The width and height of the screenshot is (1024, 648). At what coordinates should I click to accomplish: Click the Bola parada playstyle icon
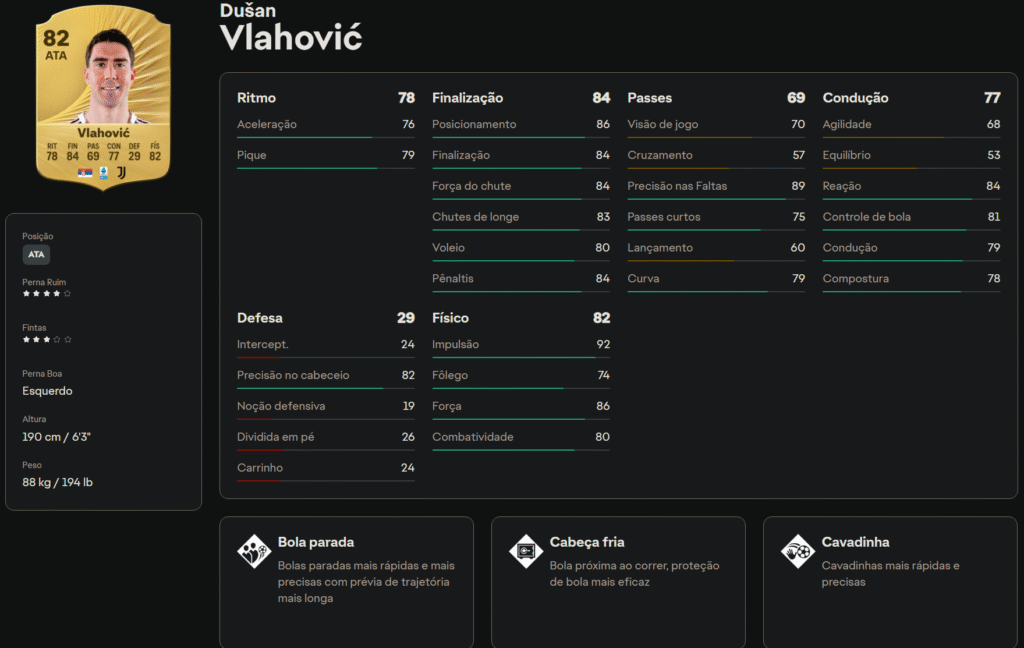click(253, 551)
